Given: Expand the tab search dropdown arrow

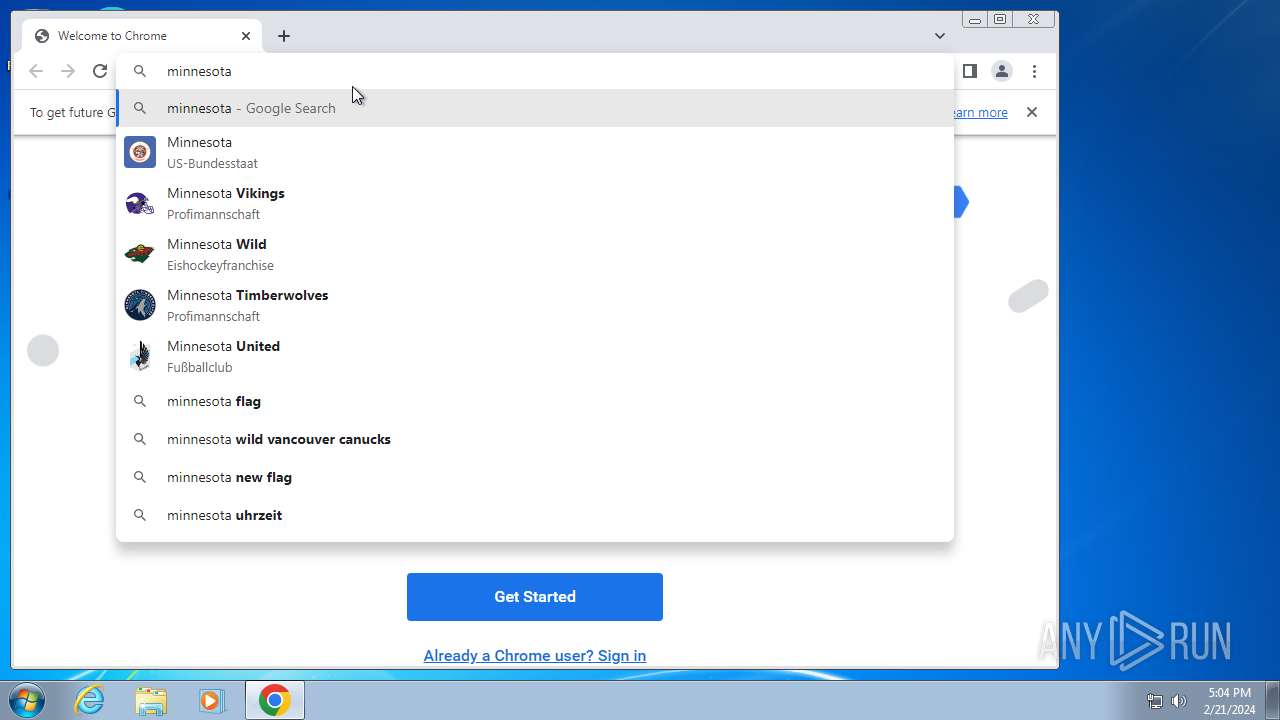Looking at the screenshot, I should pyautogui.click(x=940, y=36).
